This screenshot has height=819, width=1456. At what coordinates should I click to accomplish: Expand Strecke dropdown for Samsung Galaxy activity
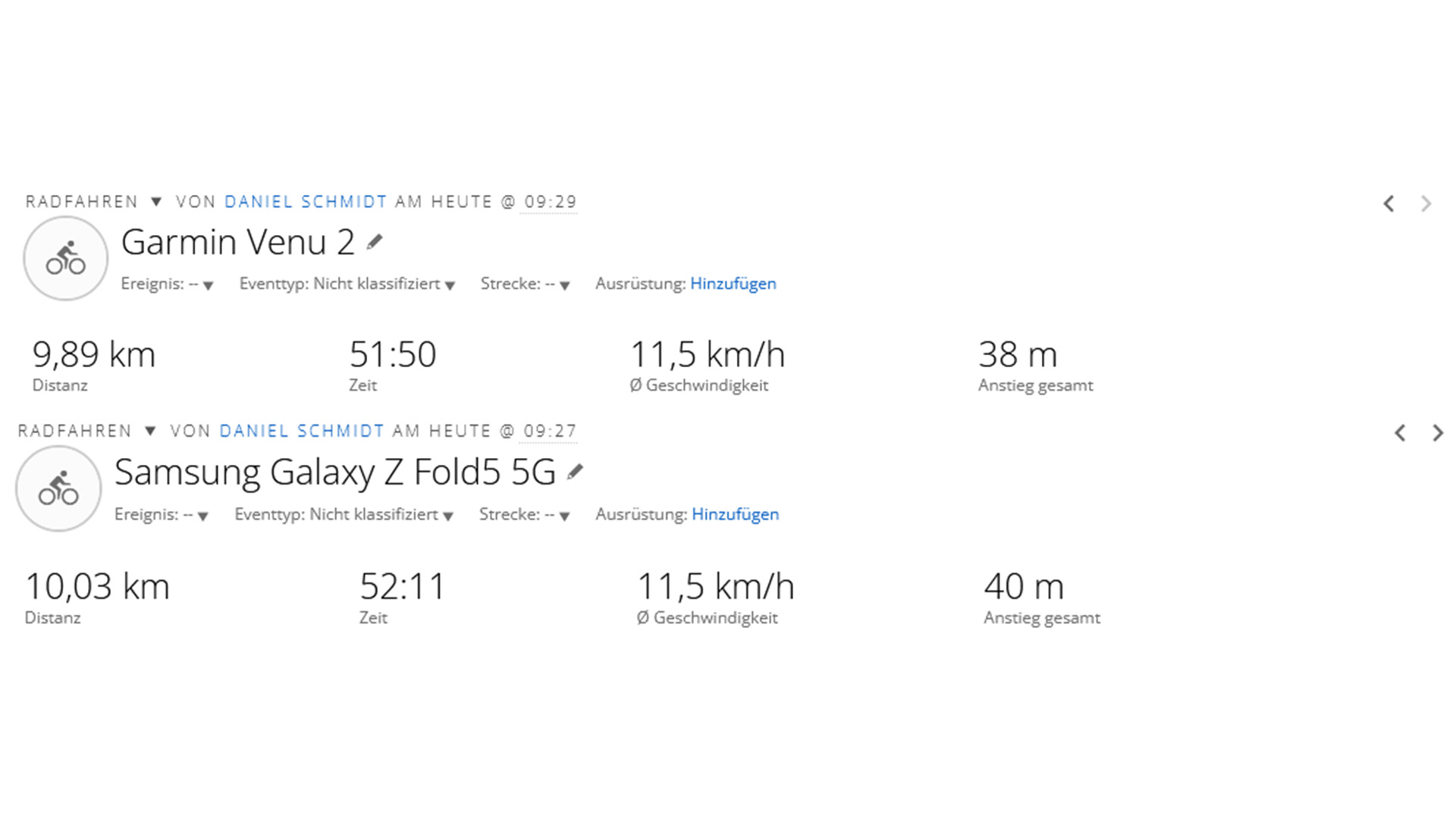click(564, 516)
